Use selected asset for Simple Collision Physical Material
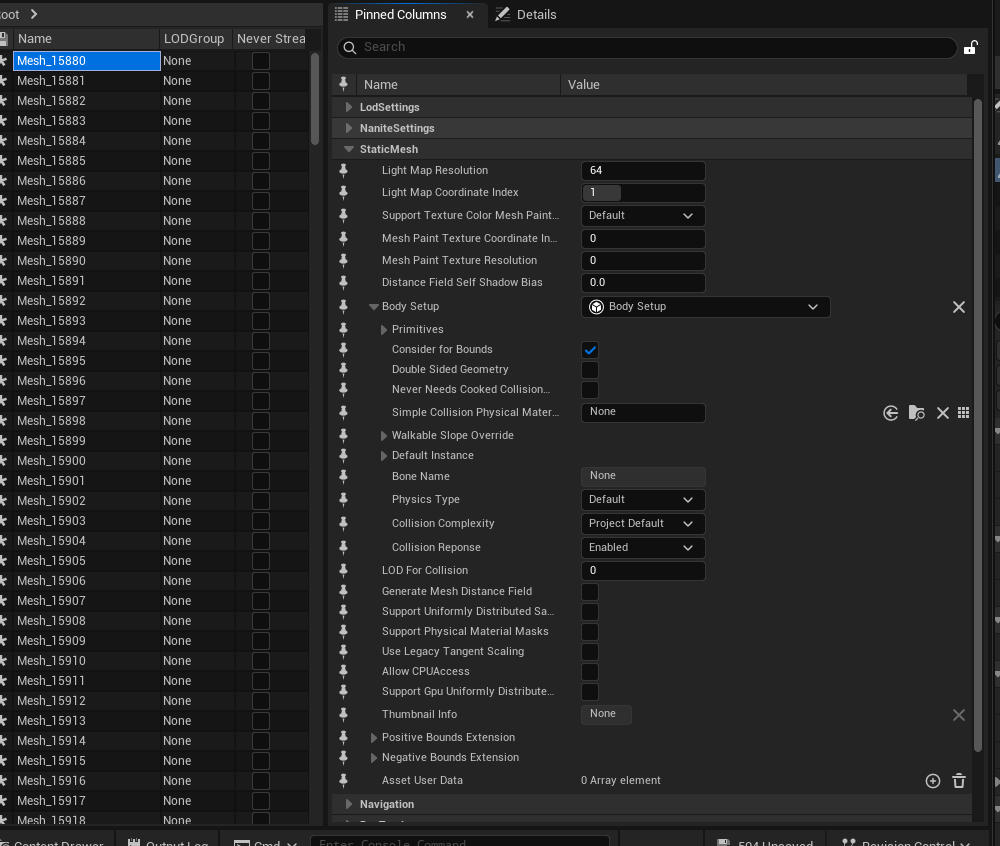This screenshot has width=1000, height=846. pyautogui.click(x=890, y=413)
